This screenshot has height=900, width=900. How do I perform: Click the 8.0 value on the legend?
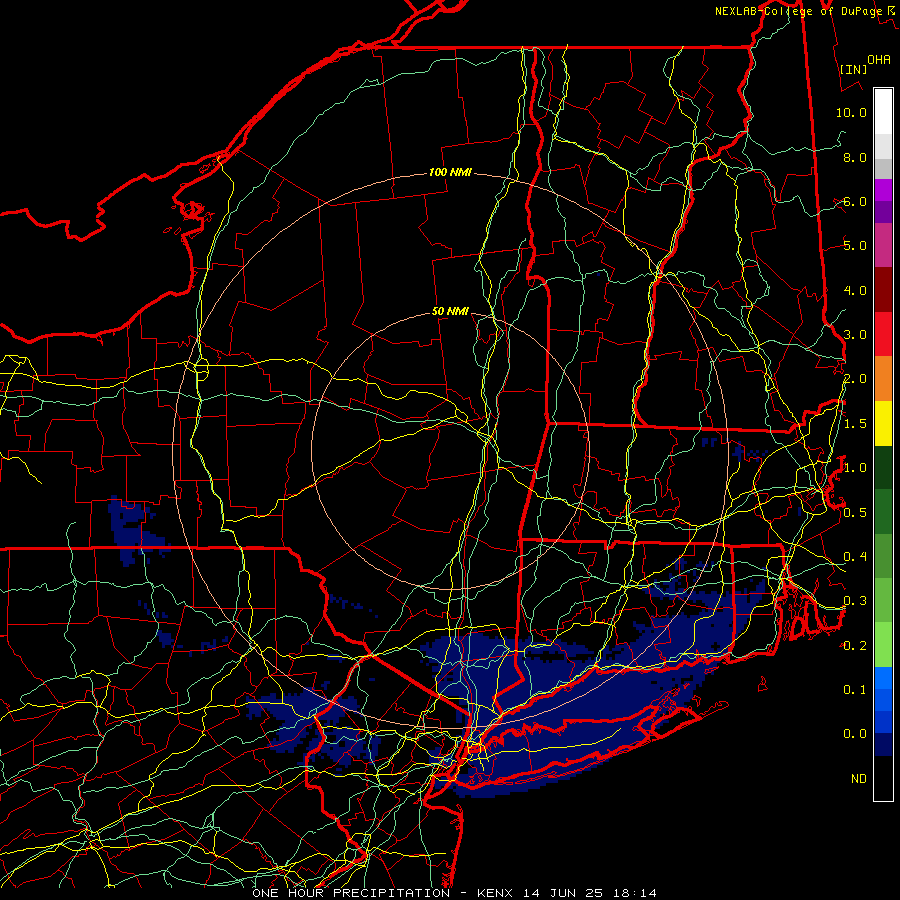[x=855, y=157]
